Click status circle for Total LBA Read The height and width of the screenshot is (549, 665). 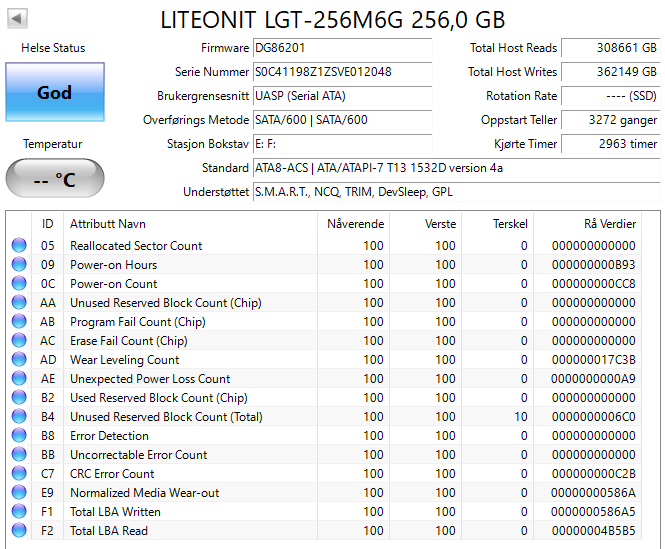coord(19,530)
